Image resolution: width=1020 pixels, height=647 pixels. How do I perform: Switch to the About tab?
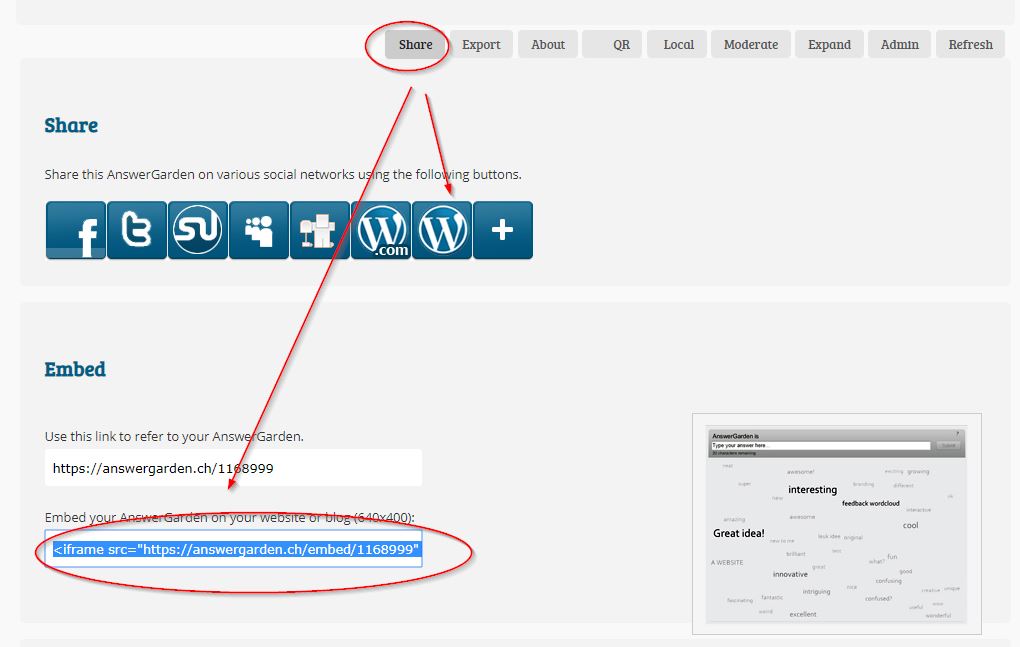pyautogui.click(x=548, y=44)
